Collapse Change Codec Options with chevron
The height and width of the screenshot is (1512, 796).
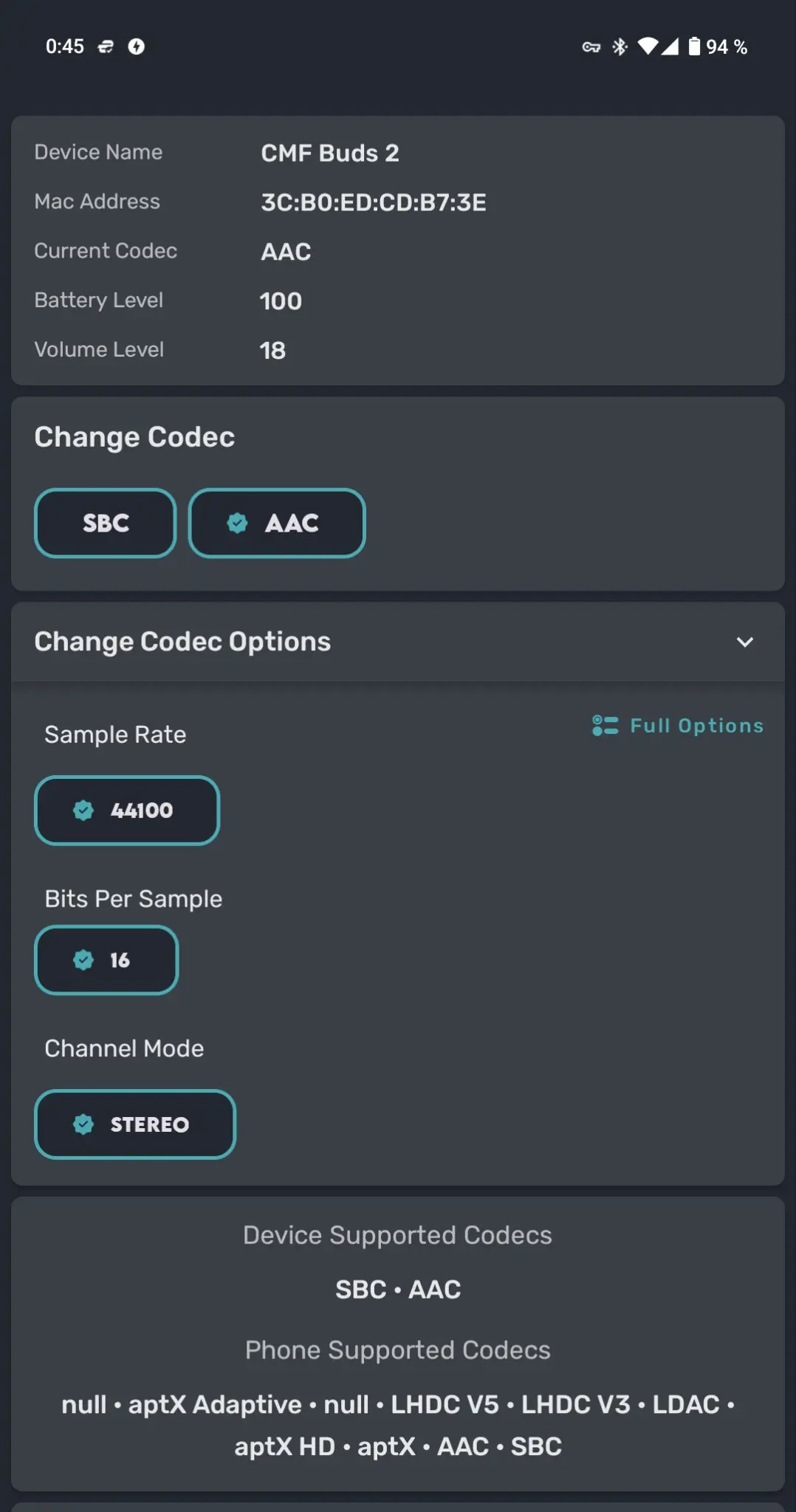[x=745, y=642]
